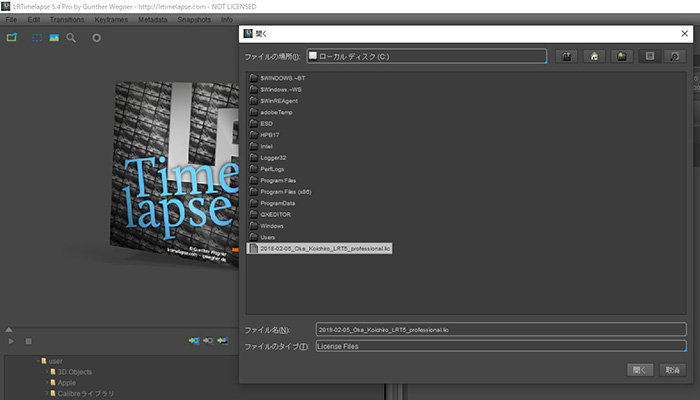Open the File menu
This screenshot has height=400, width=700.
pyautogui.click(x=11, y=20)
